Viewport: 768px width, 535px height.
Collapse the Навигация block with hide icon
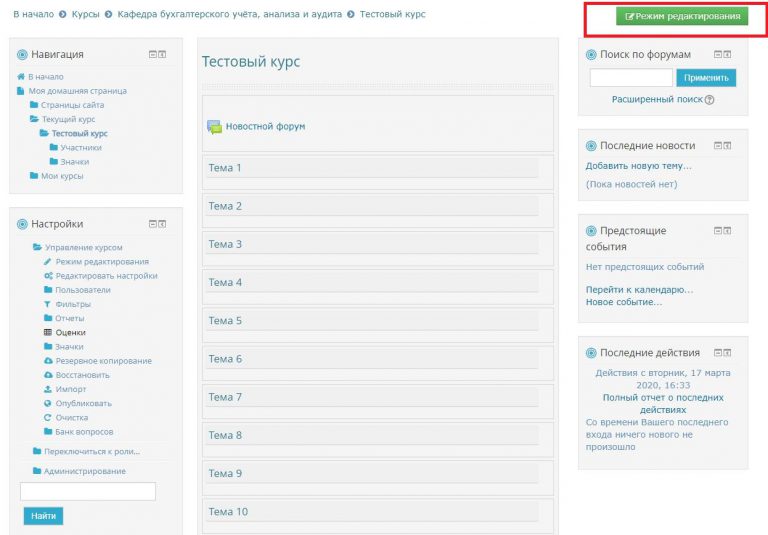152,54
